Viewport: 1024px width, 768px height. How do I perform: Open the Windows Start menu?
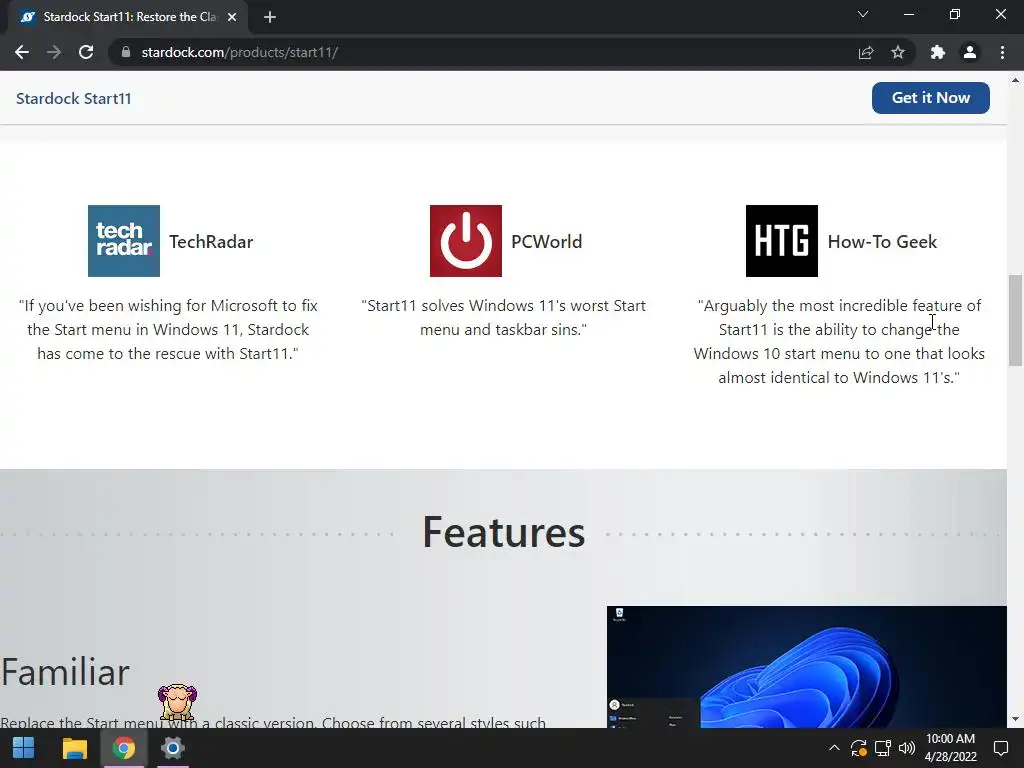24,748
